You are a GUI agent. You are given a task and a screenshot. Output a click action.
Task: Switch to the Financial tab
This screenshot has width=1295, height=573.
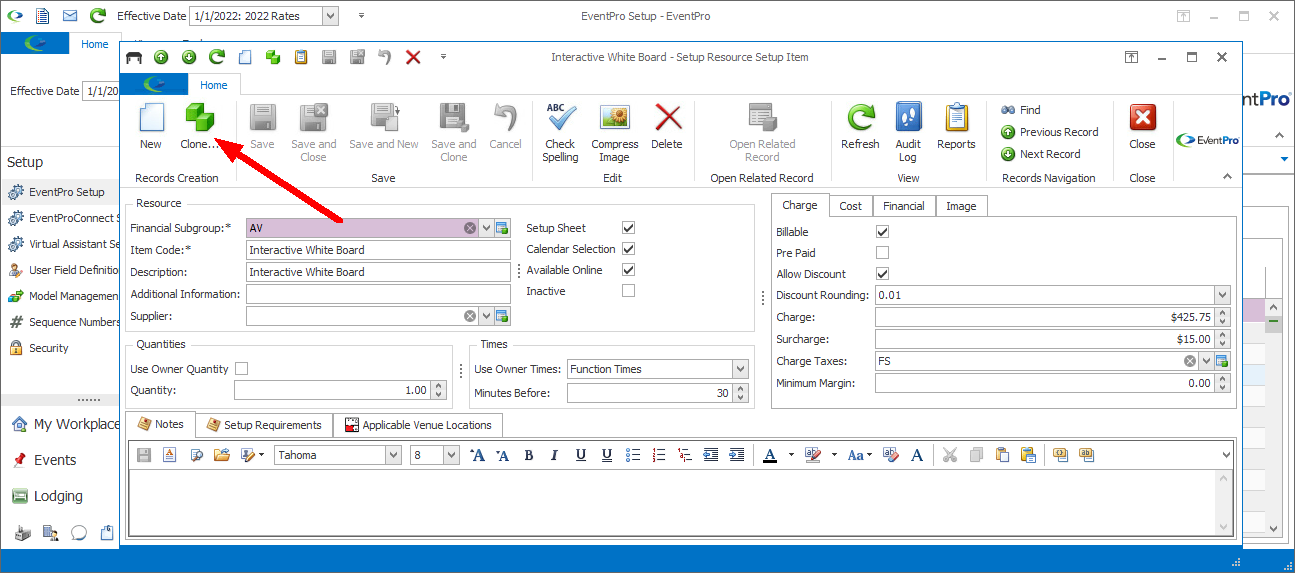click(904, 206)
